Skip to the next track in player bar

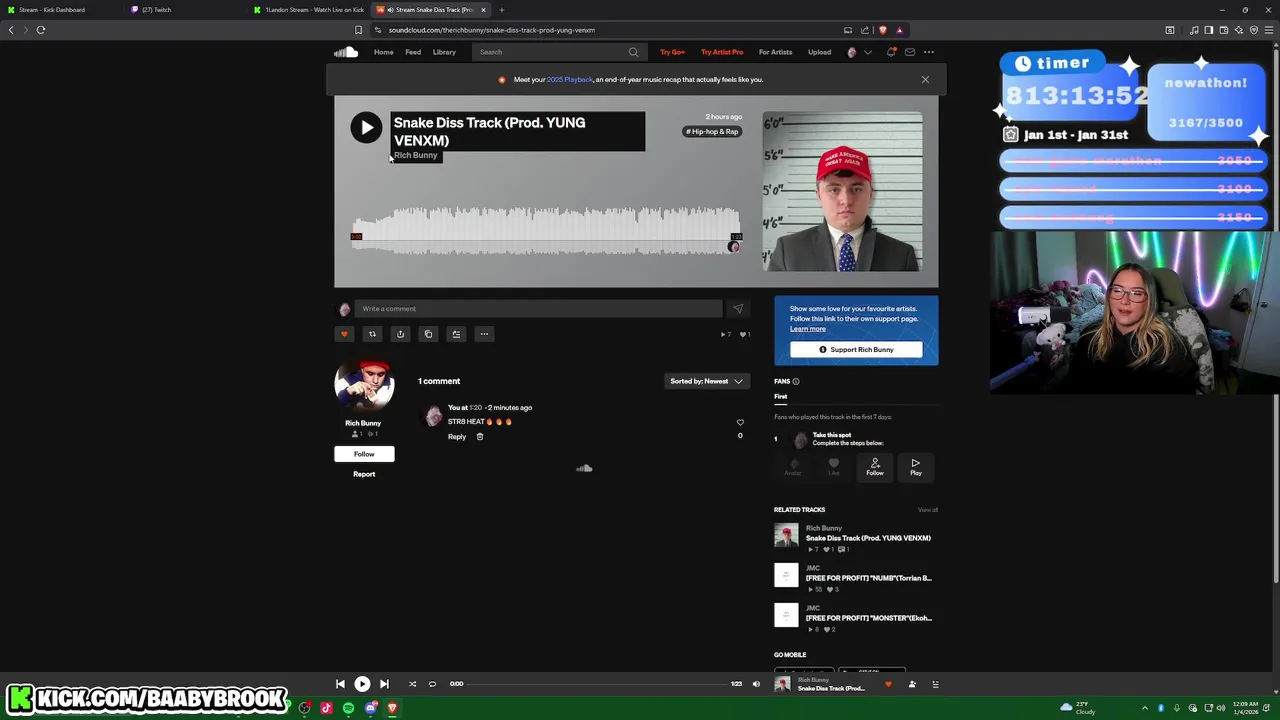click(x=384, y=684)
